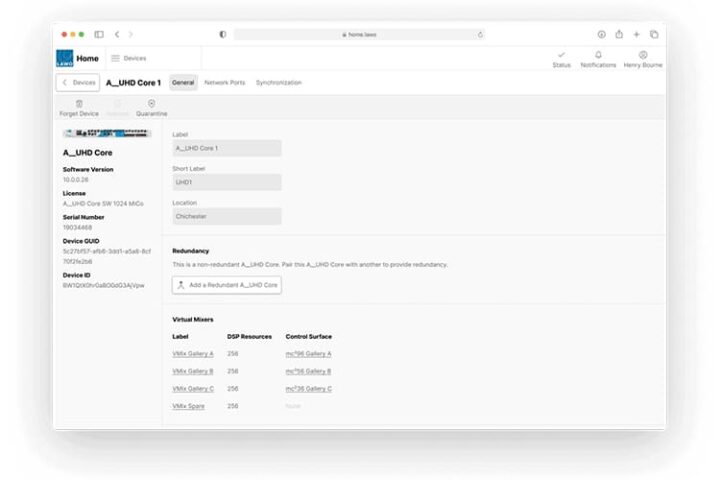Open the Status indicator
Viewport: 720px width, 480px height.
pyautogui.click(x=561, y=60)
